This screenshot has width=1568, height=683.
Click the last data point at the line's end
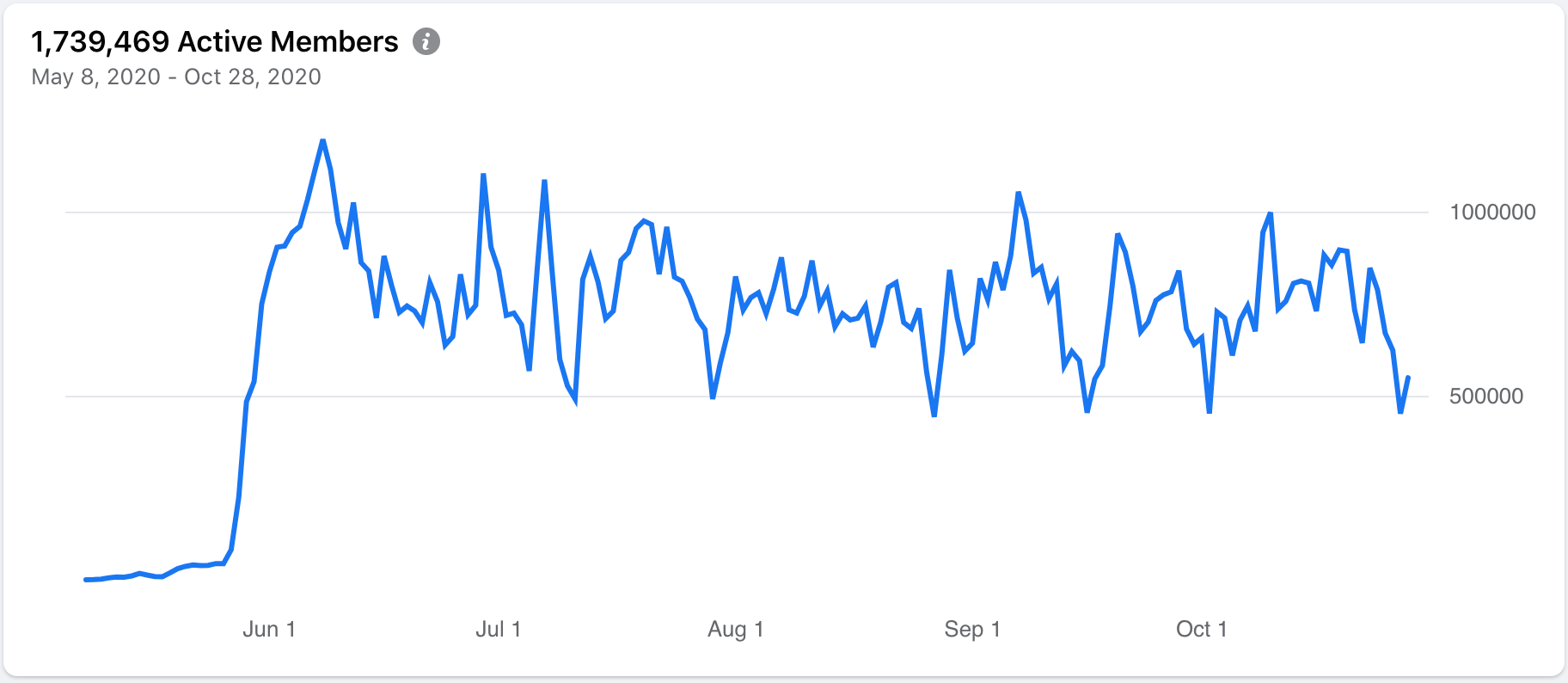click(1408, 377)
